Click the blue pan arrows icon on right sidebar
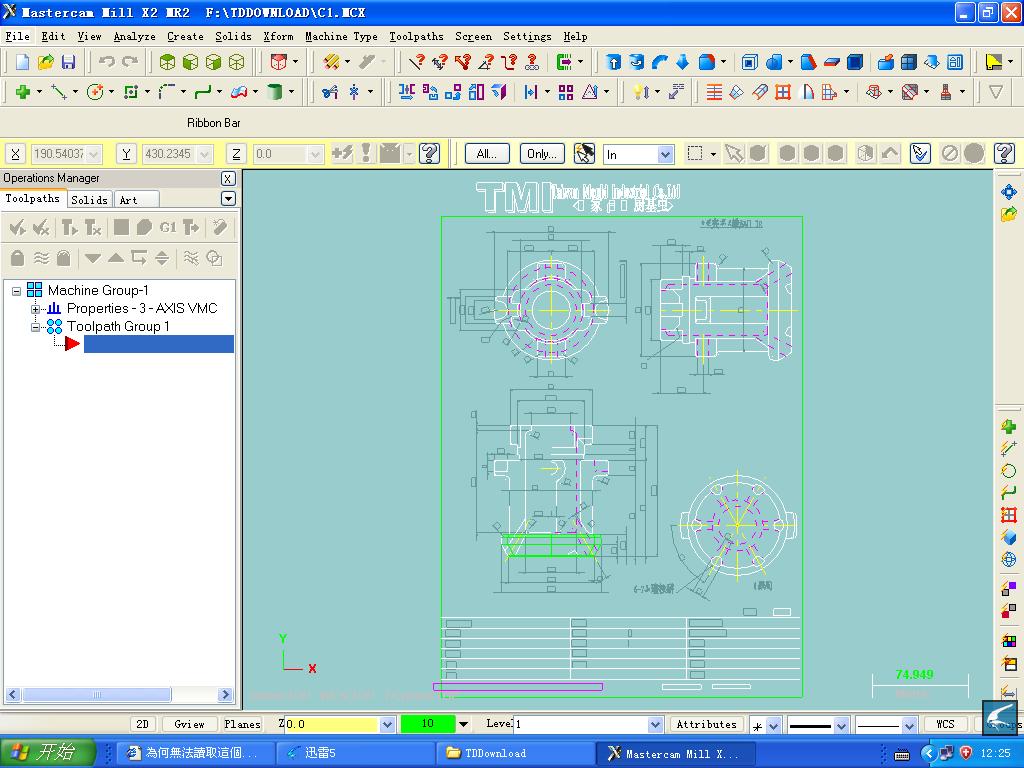1024x768 pixels. pyautogui.click(x=1008, y=191)
